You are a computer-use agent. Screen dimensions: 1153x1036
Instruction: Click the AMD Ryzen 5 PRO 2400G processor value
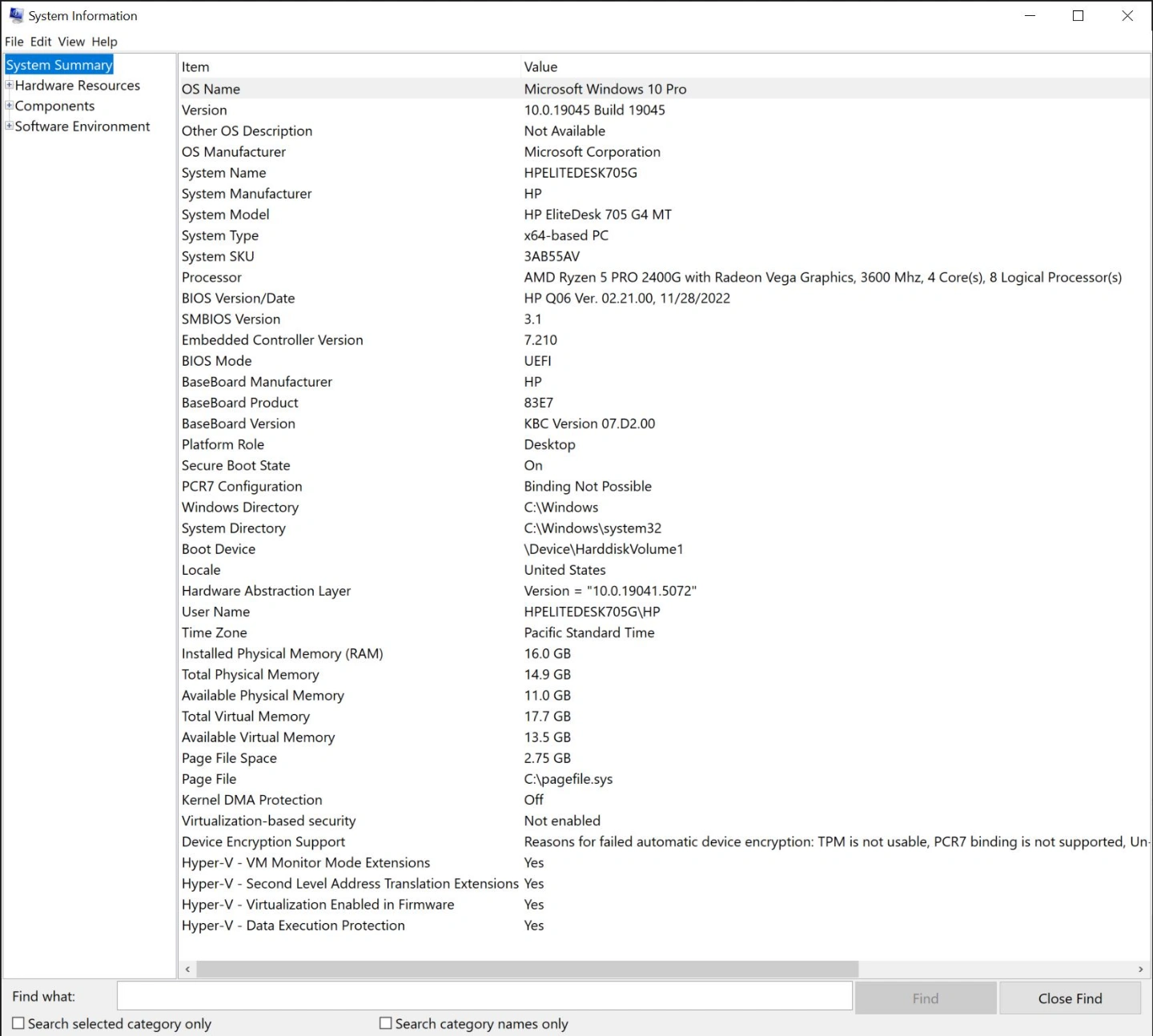(x=823, y=277)
